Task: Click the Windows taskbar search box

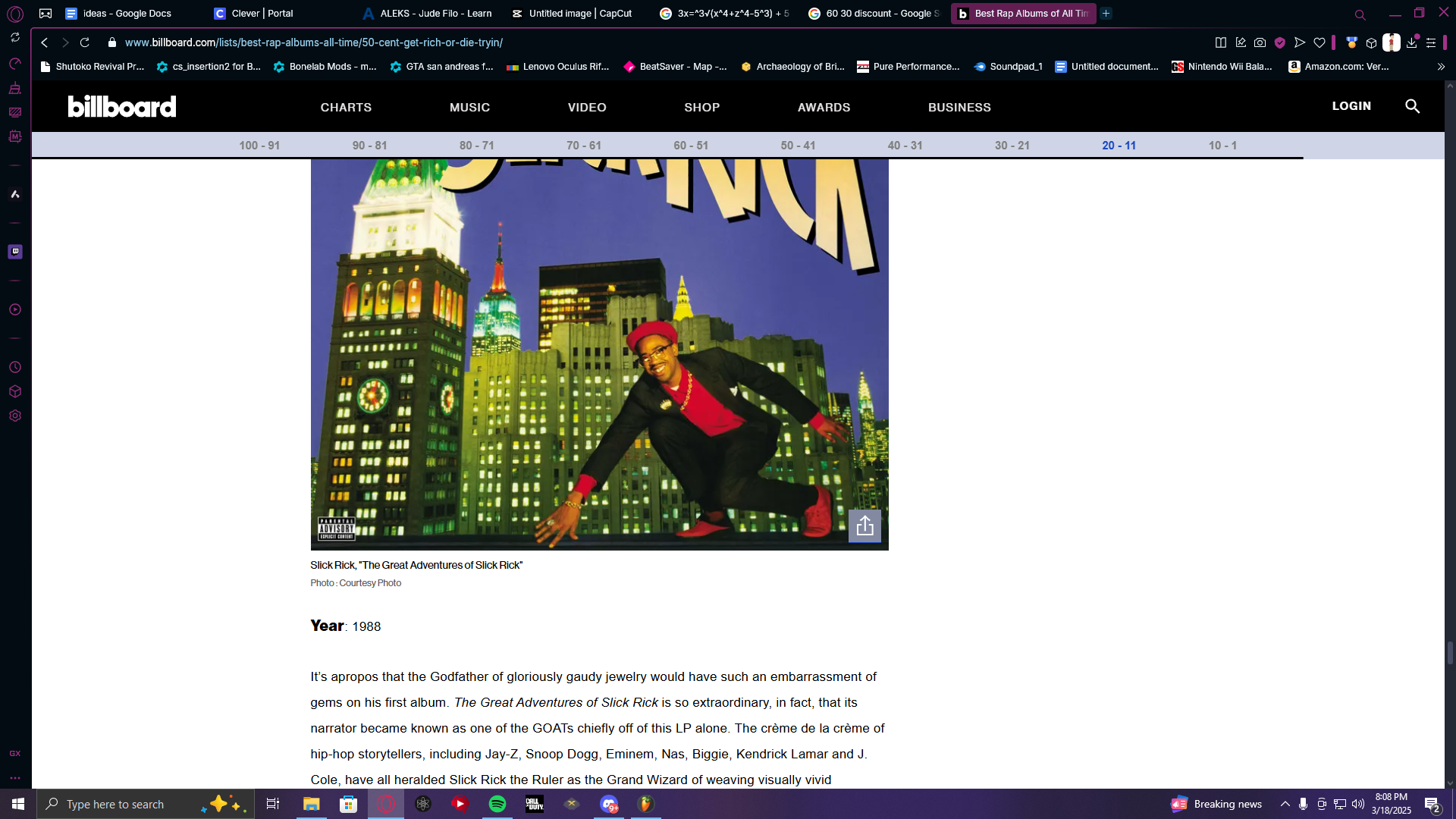Action: [x=146, y=804]
